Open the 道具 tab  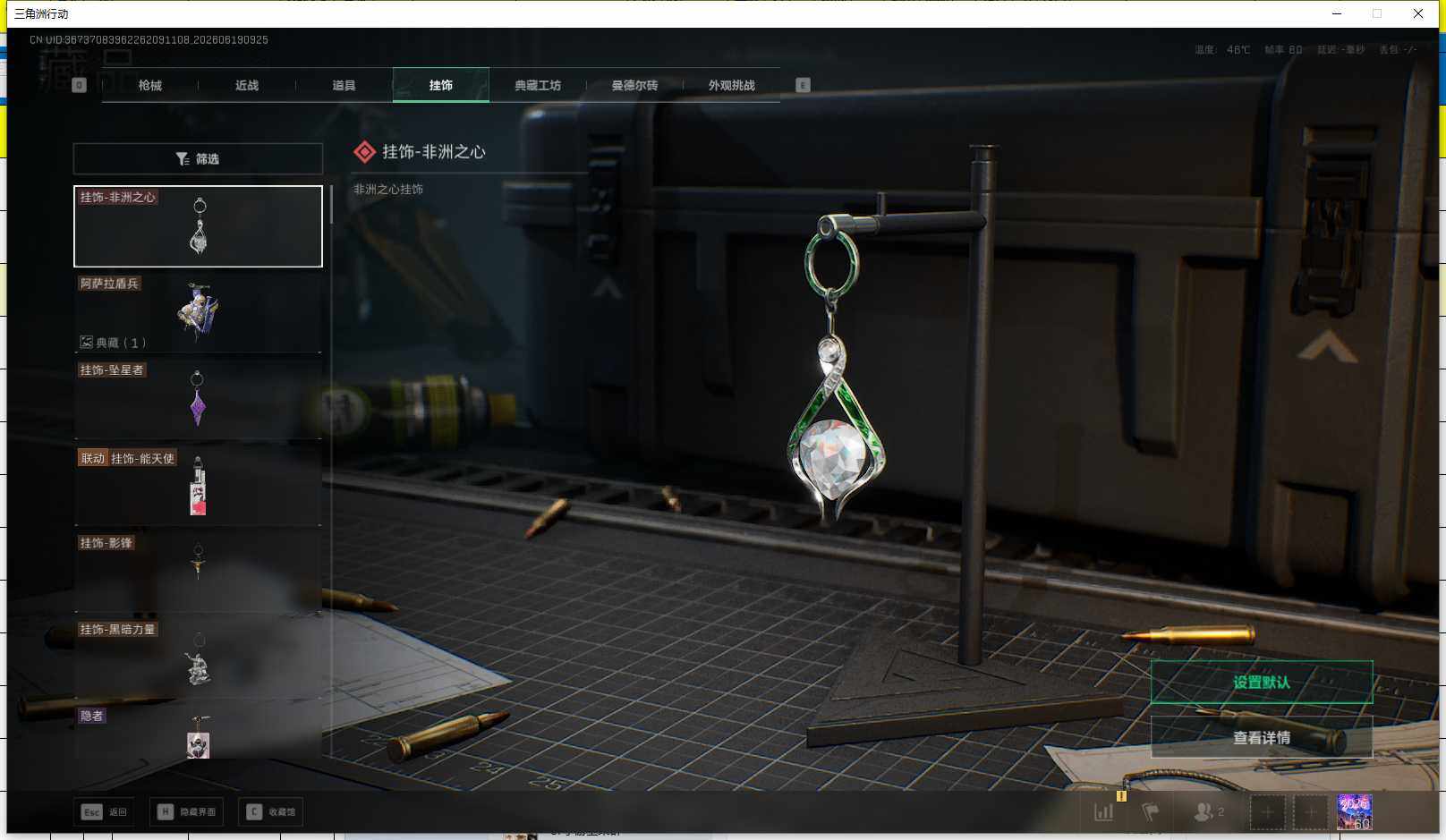pos(344,85)
